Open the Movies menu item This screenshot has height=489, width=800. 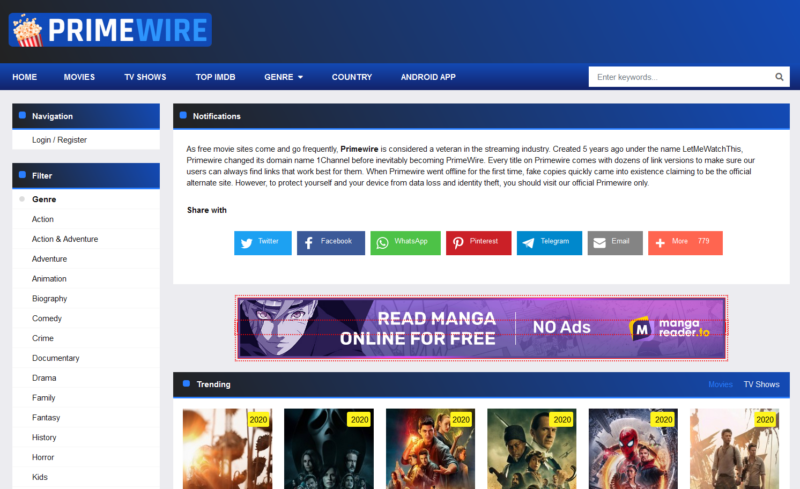pos(79,77)
